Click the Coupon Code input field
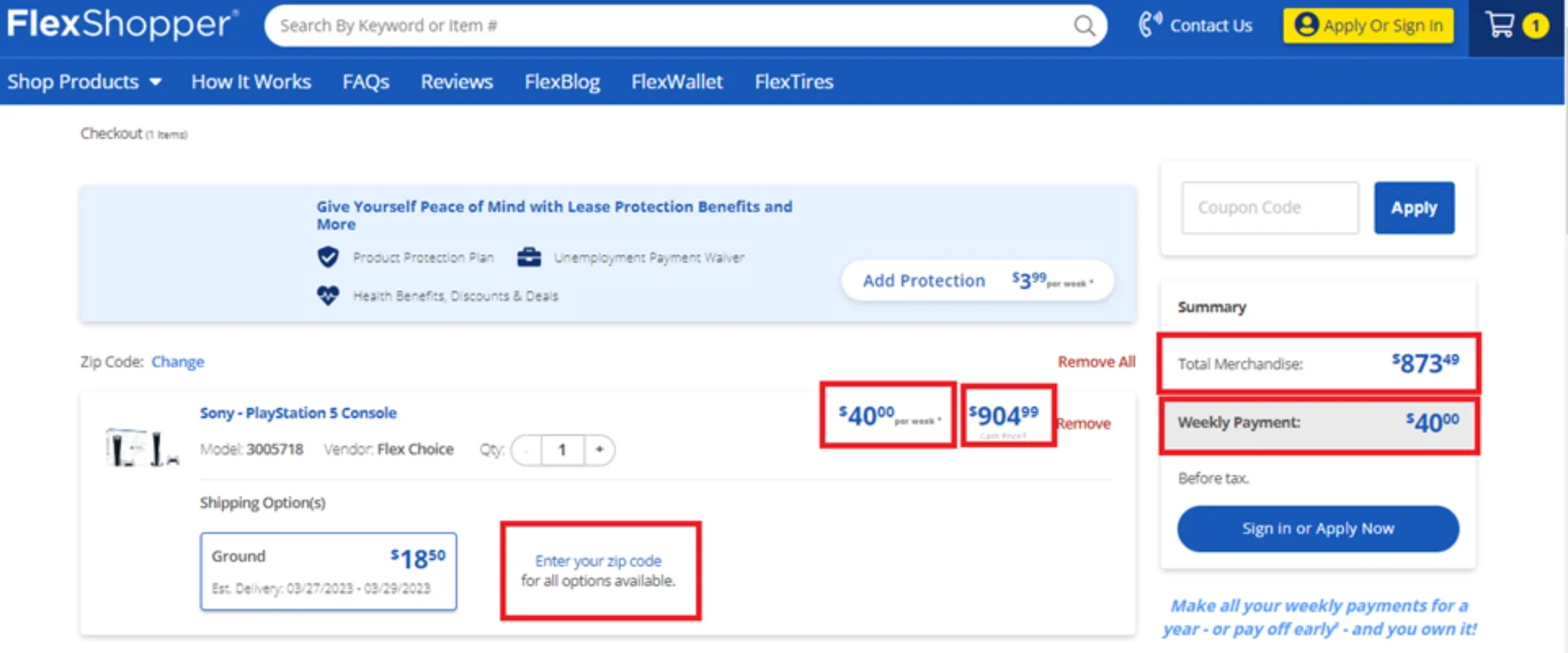Screen dimensions: 1568x653 [x=1270, y=207]
